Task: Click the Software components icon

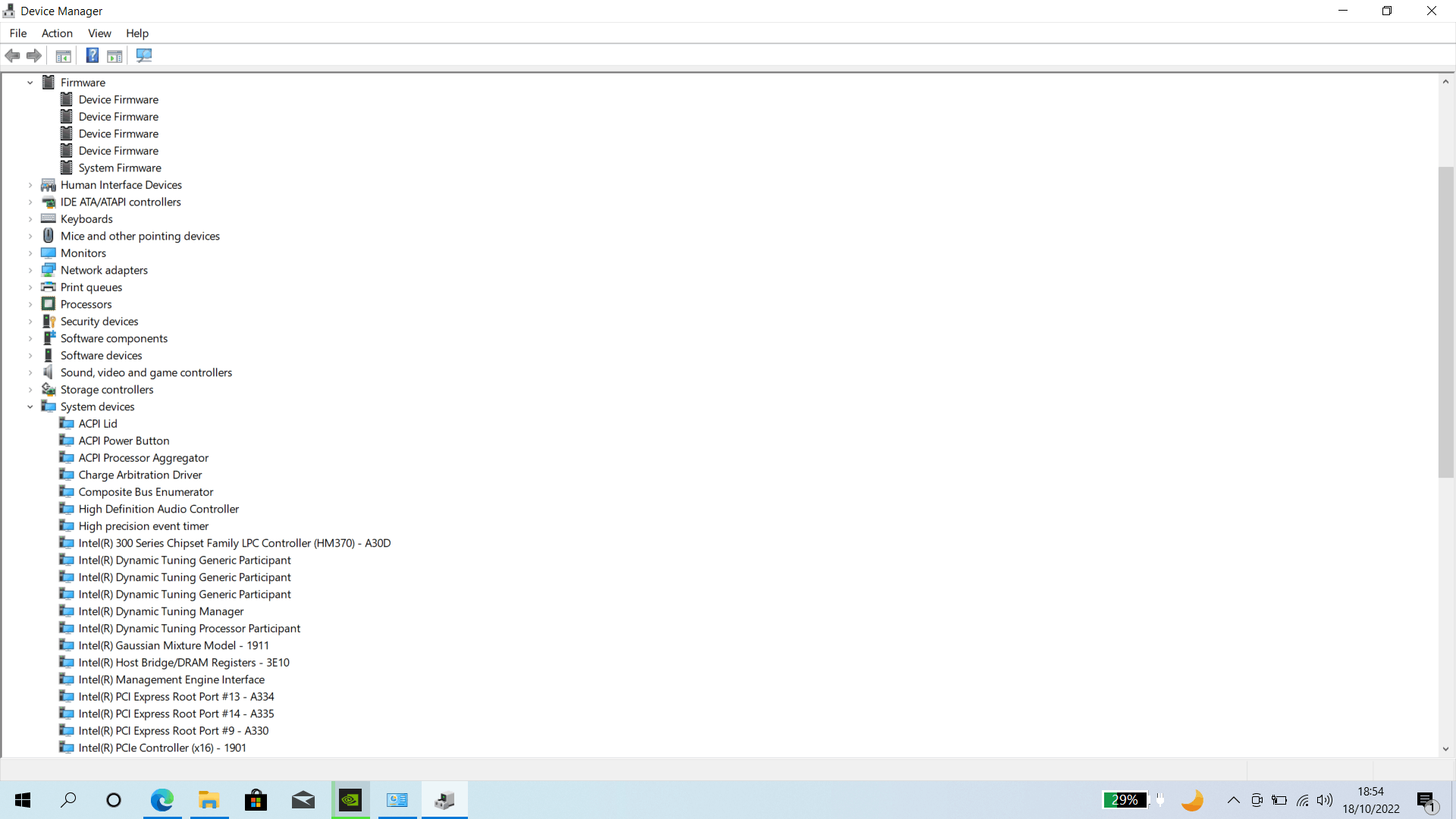Action: pos(49,338)
